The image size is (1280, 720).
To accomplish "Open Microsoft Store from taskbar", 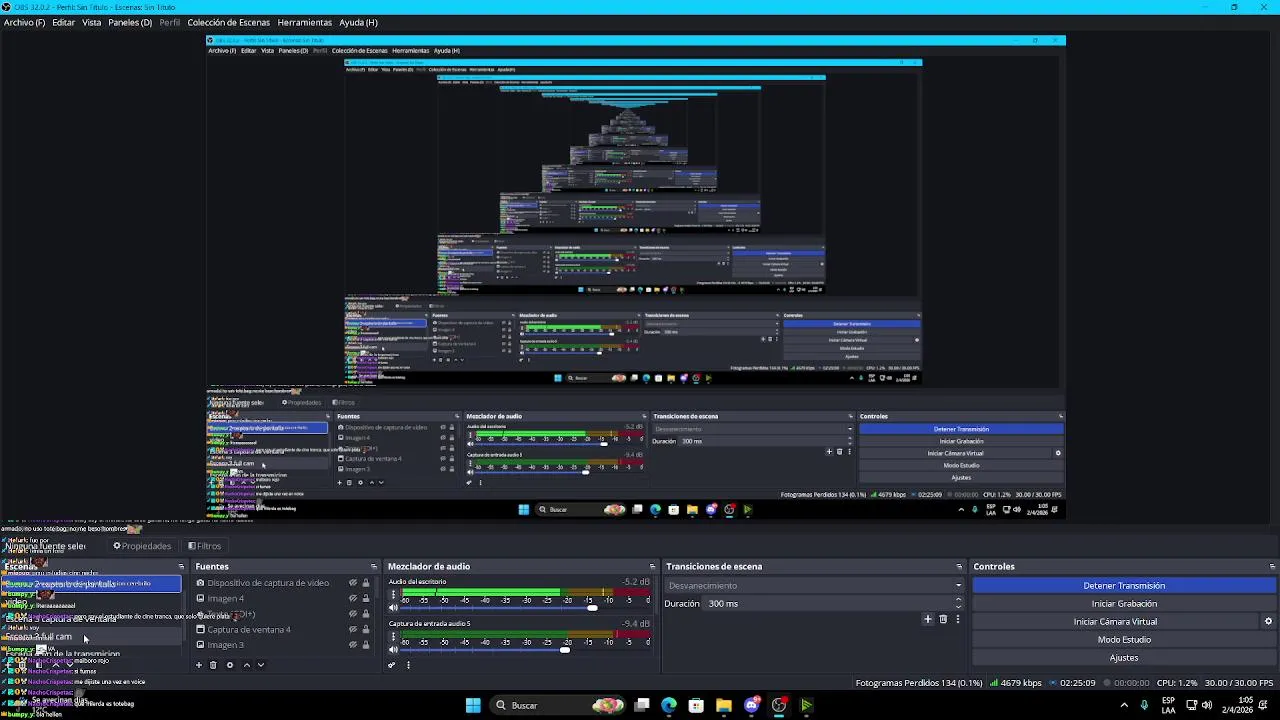I will [696, 705].
